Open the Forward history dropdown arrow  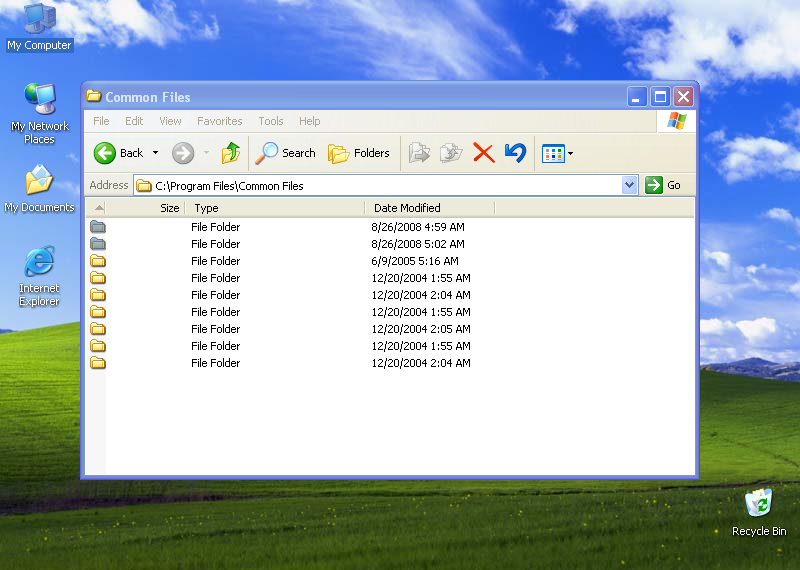pos(207,153)
